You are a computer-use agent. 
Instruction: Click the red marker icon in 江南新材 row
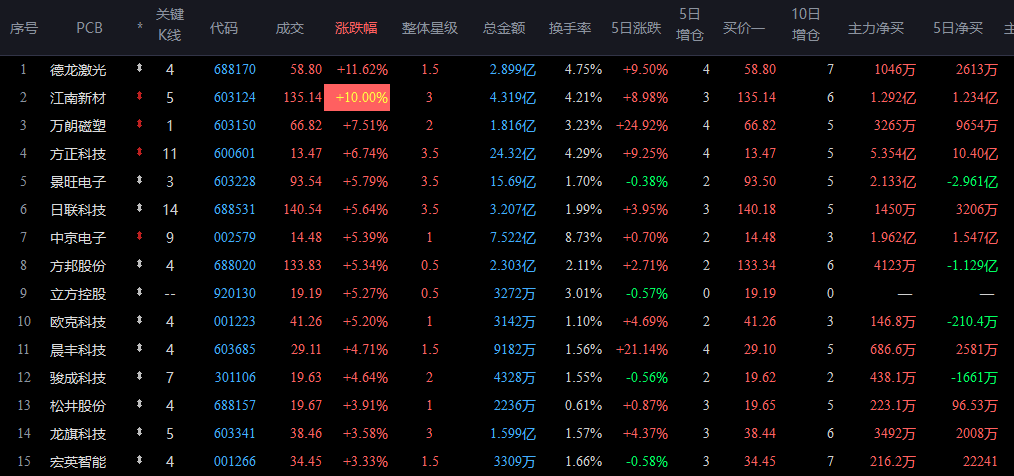(x=139, y=96)
